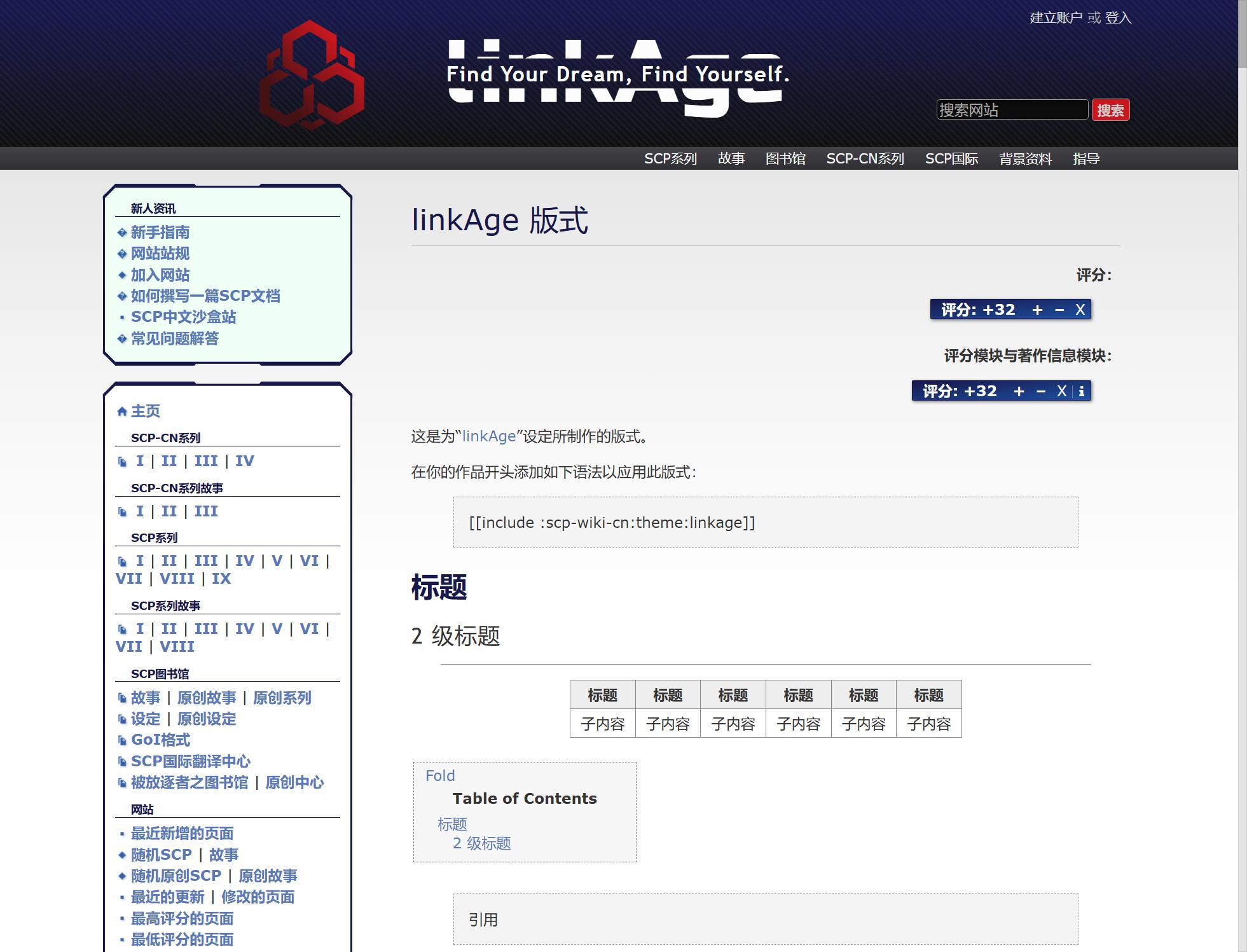The image size is (1247, 952).
Task: Cancel the vote with X in the second rating module
Action: pyautogui.click(x=1061, y=391)
